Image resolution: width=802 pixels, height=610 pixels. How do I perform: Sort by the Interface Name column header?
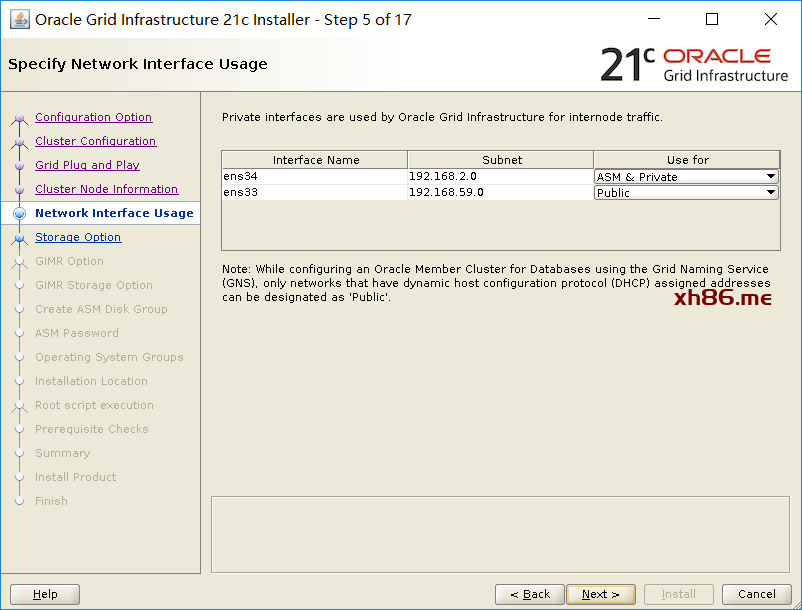tap(315, 160)
